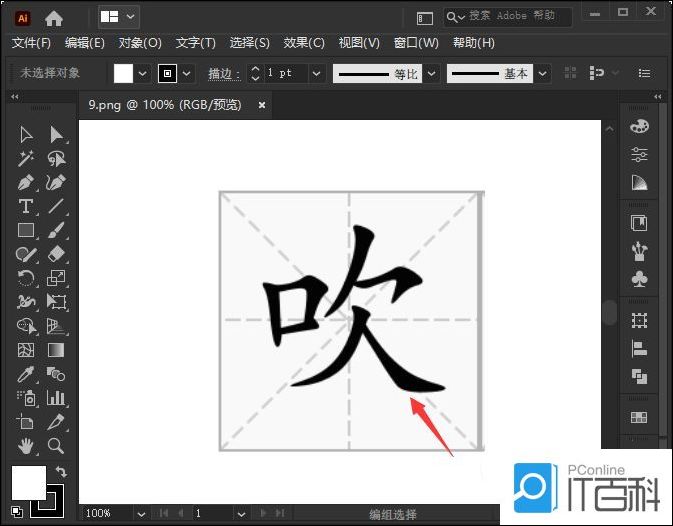The image size is (673, 526).
Task: Open the Align panel icon
Action: (639, 348)
